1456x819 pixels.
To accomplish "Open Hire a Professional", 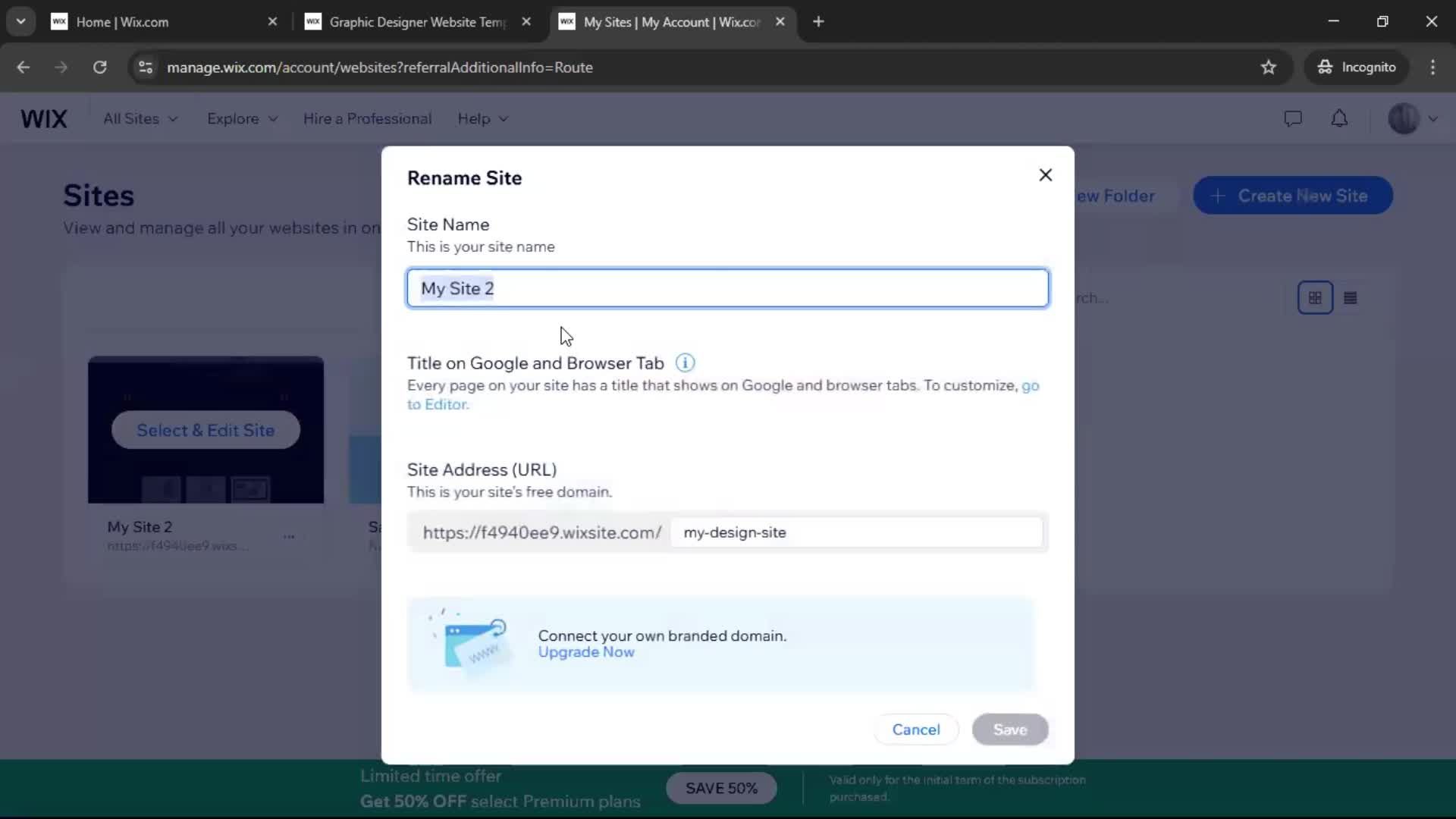I will (367, 119).
